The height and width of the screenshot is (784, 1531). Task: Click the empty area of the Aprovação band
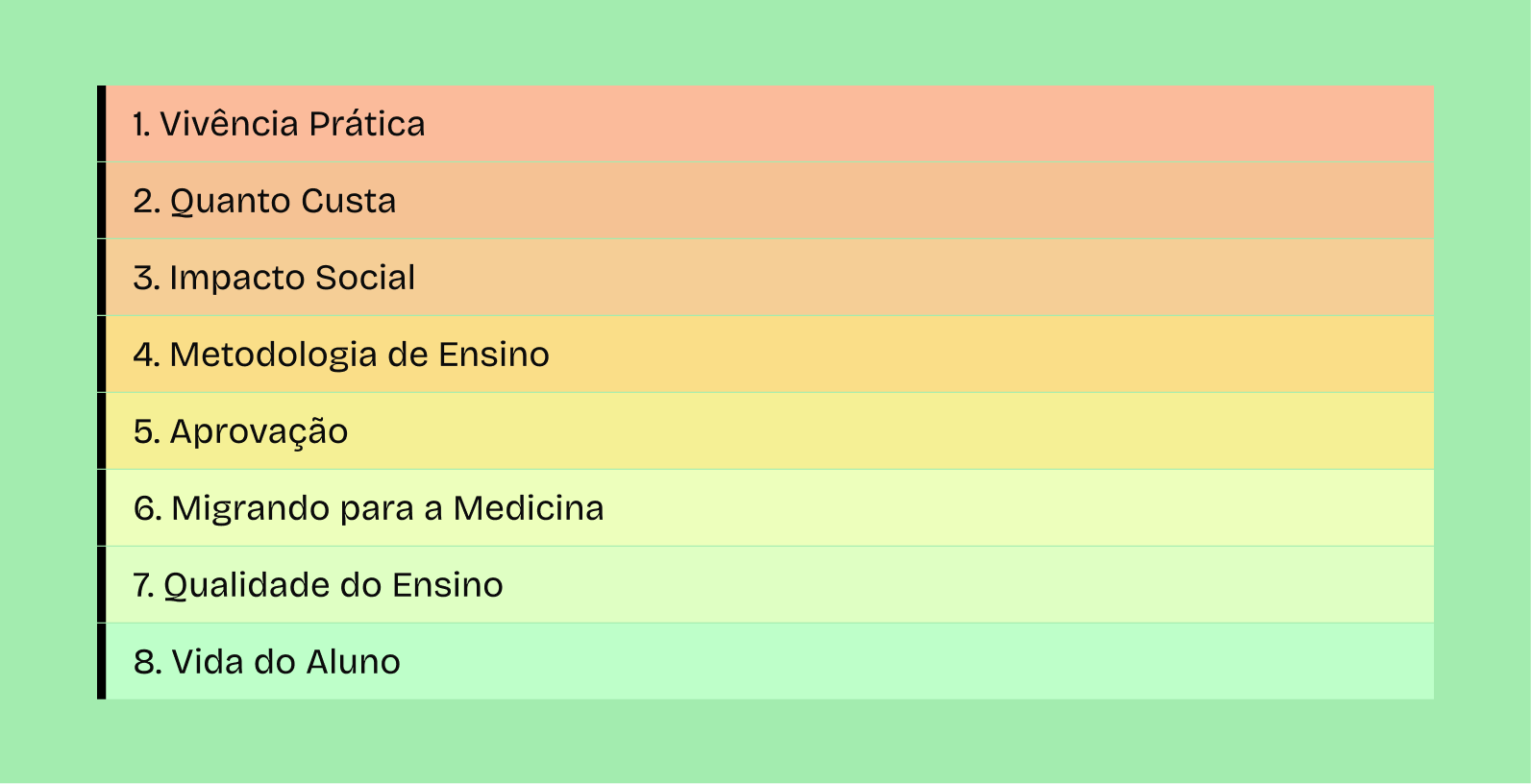tap(961, 431)
